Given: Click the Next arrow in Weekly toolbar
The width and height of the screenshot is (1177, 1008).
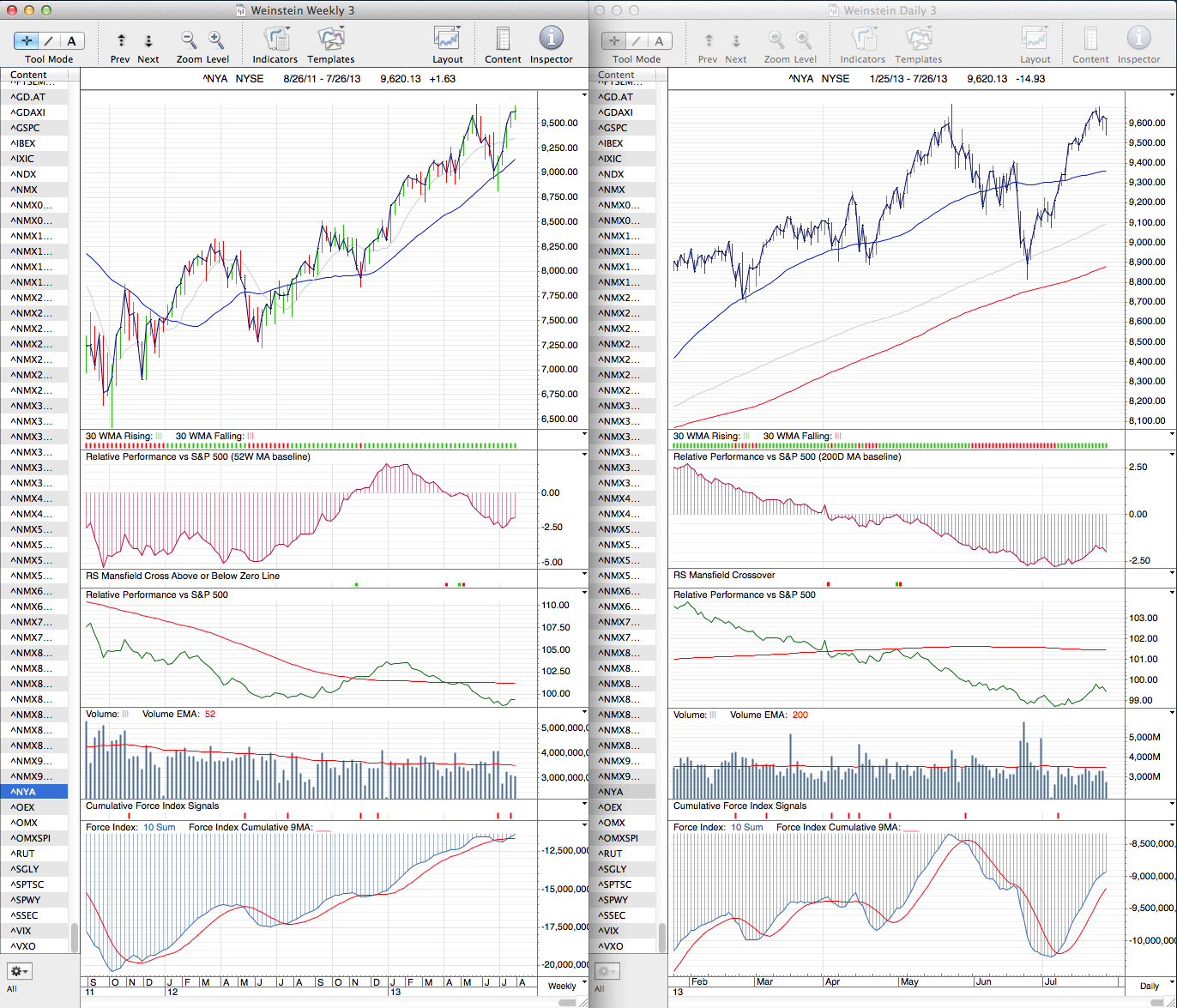Looking at the screenshot, I should pos(148,41).
